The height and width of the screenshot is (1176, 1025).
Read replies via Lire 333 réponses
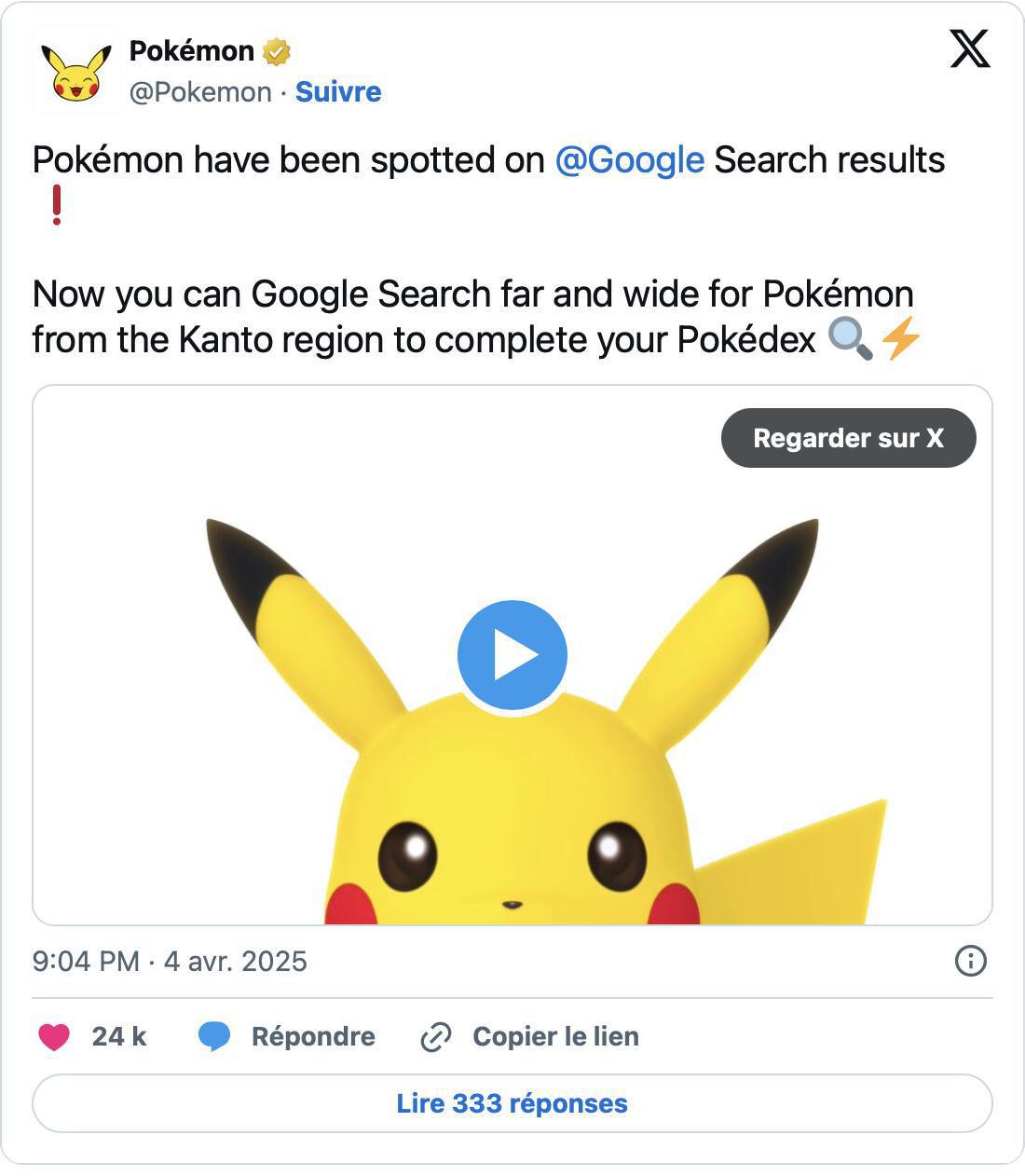coord(512,1104)
